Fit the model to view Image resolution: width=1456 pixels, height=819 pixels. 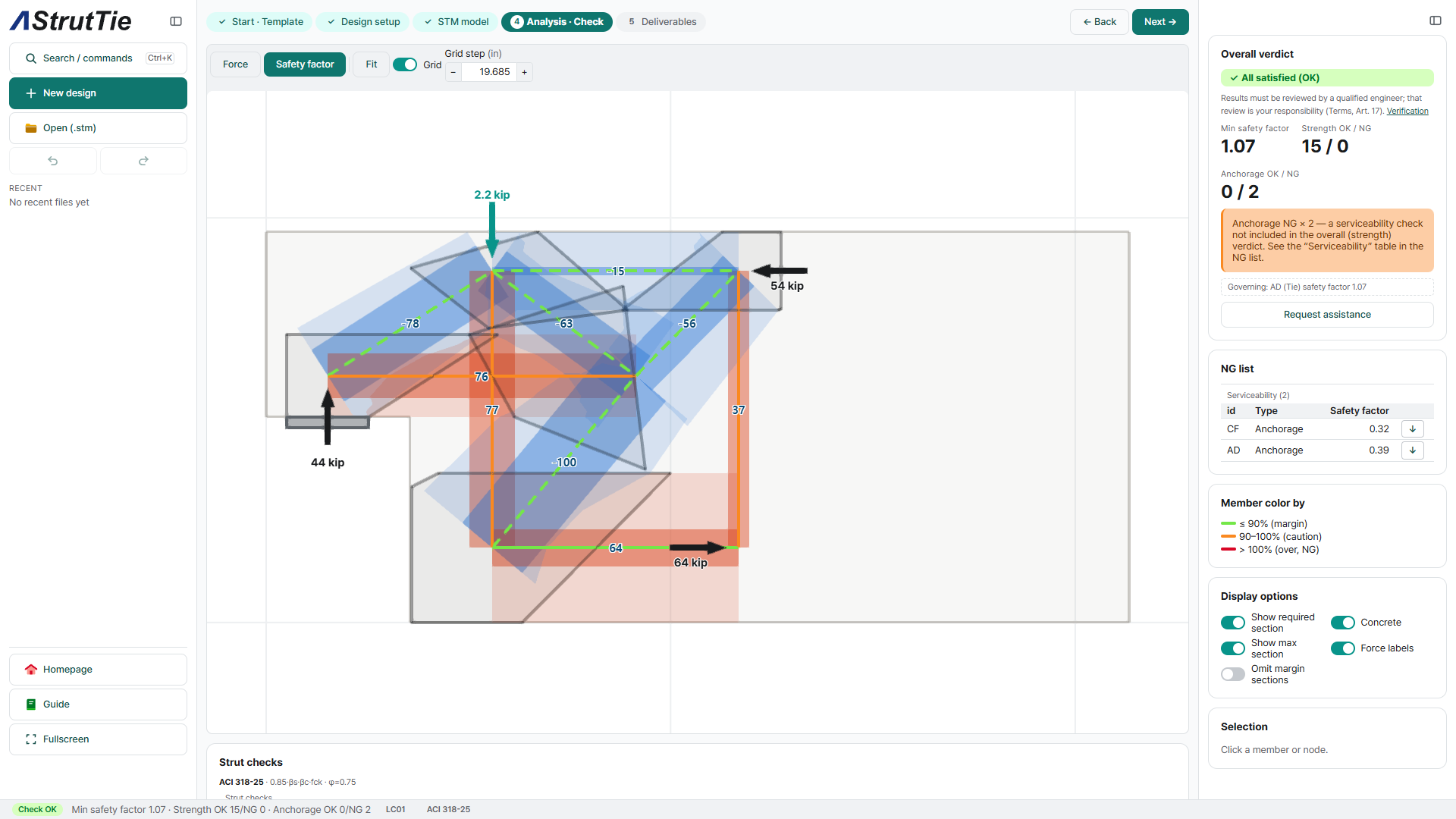click(x=371, y=64)
